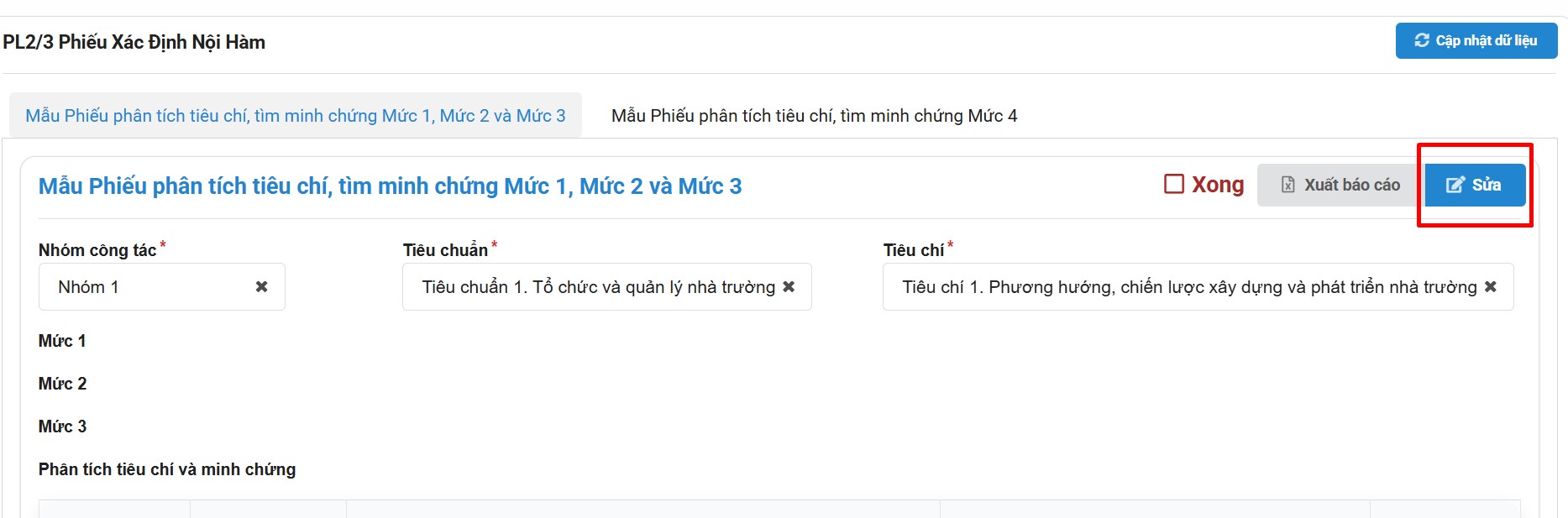Click the refresh icon beside Cập nhật dữ liệu

coord(1422,40)
